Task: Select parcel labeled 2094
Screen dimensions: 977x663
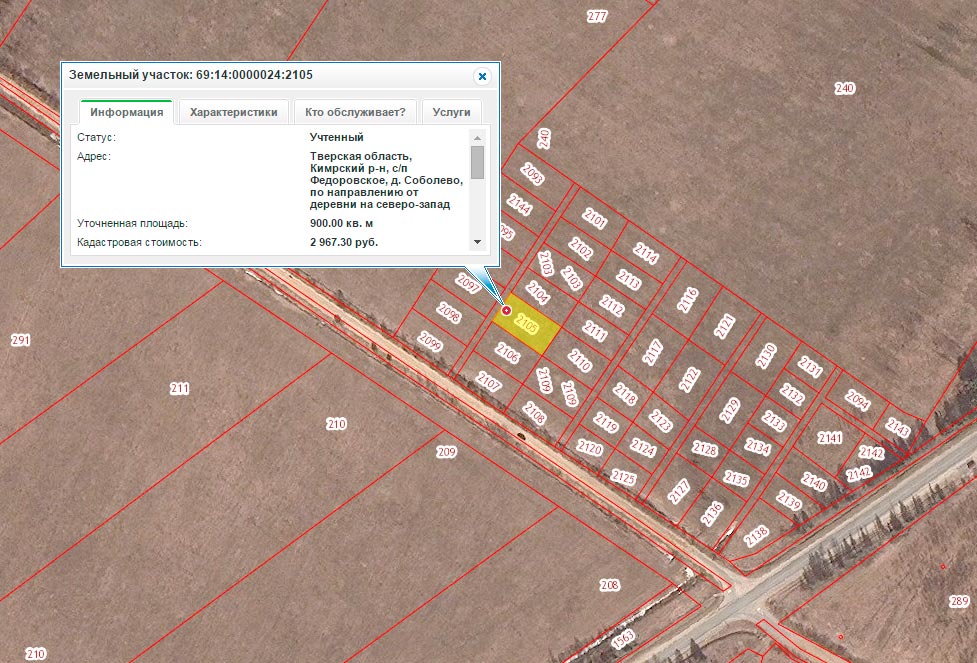Action: [857, 401]
